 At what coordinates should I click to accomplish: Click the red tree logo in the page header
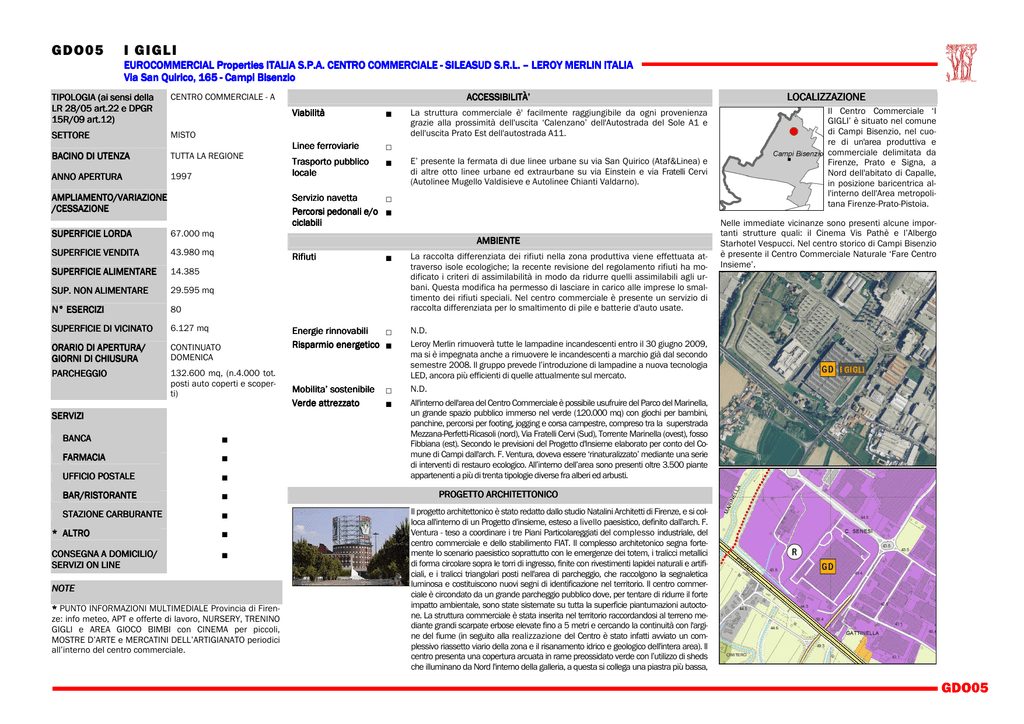961,63
